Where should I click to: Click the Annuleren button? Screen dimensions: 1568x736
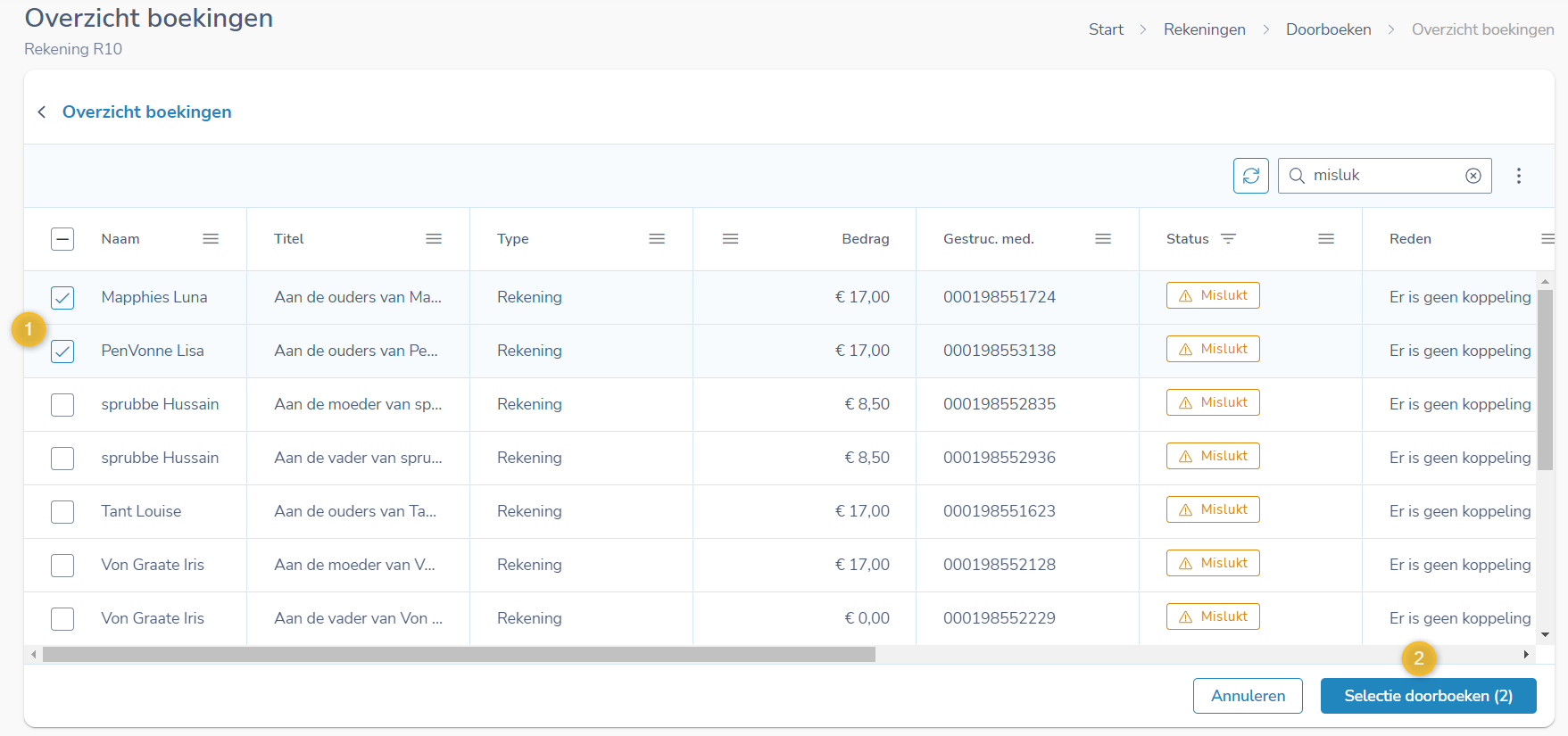point(1248,696)
